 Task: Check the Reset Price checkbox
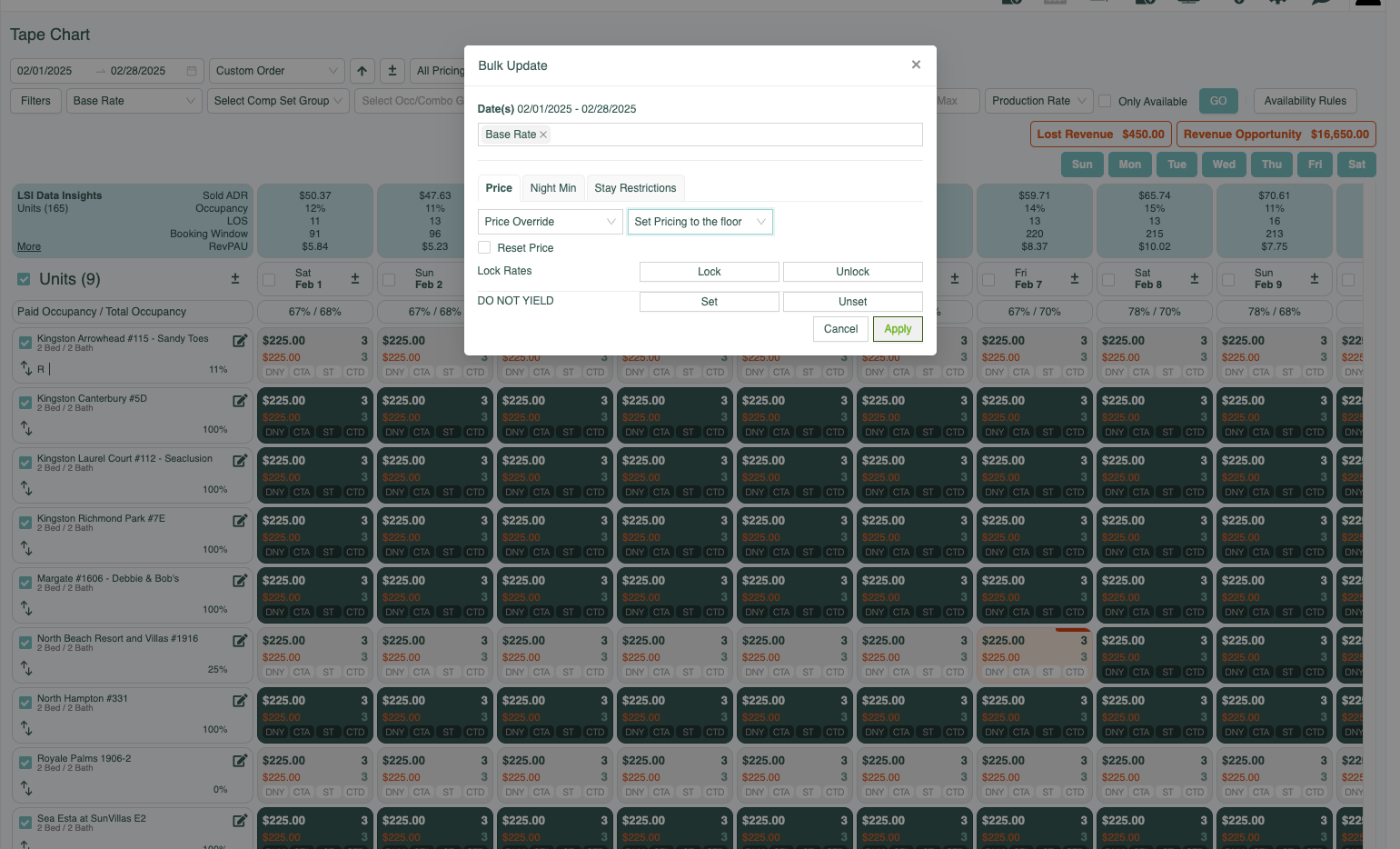[x=484, y=247]
